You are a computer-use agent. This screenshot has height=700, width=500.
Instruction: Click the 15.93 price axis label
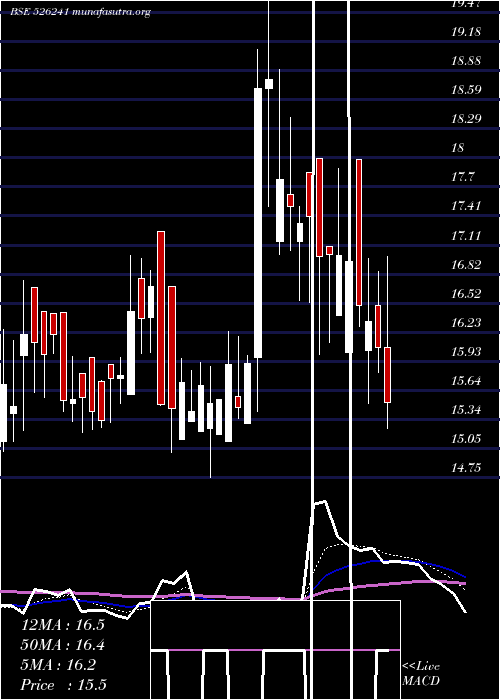(x=466, y=352)
